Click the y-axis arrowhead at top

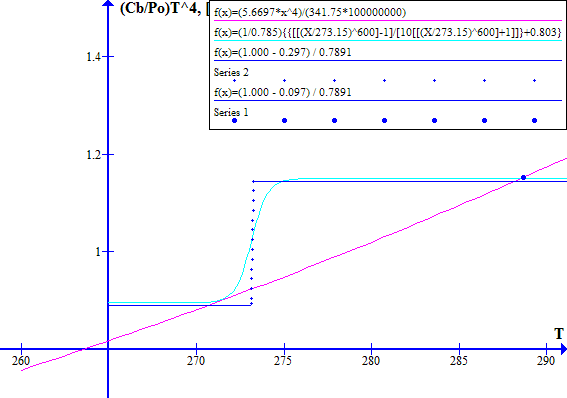point(108,3)
